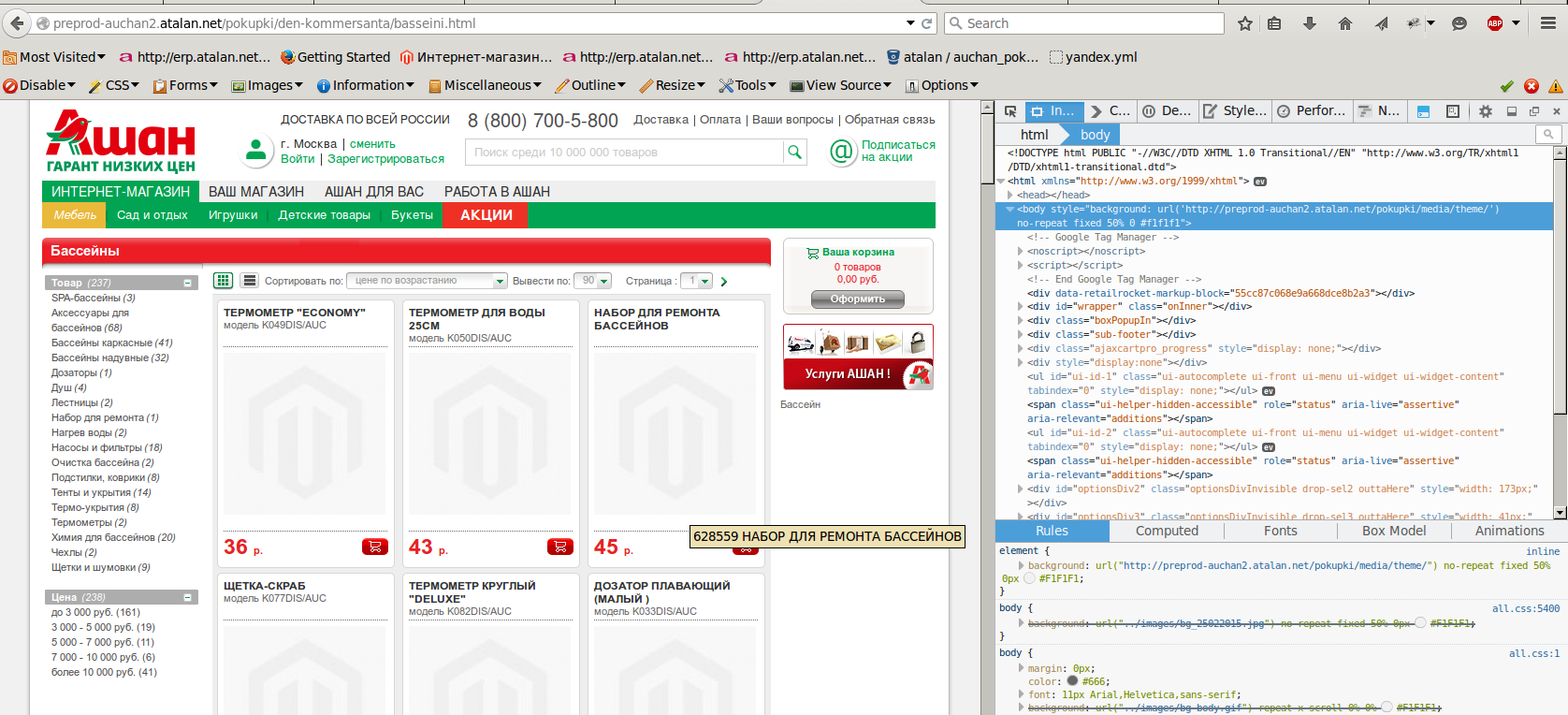Click the devtools HTML search magnifier
Image resolution: width=1568 pixels, height=715 pixels.
pyautogui.click(x=1548, y=135)
